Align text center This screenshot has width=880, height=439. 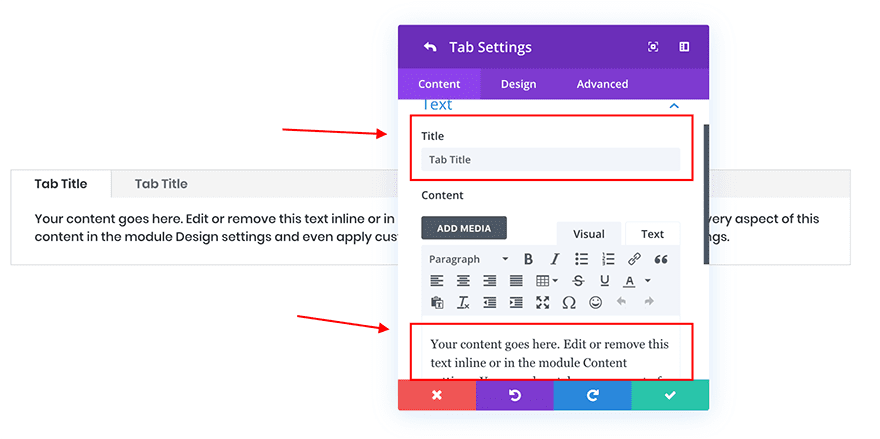pyautogui.click(x=463, y=281)
